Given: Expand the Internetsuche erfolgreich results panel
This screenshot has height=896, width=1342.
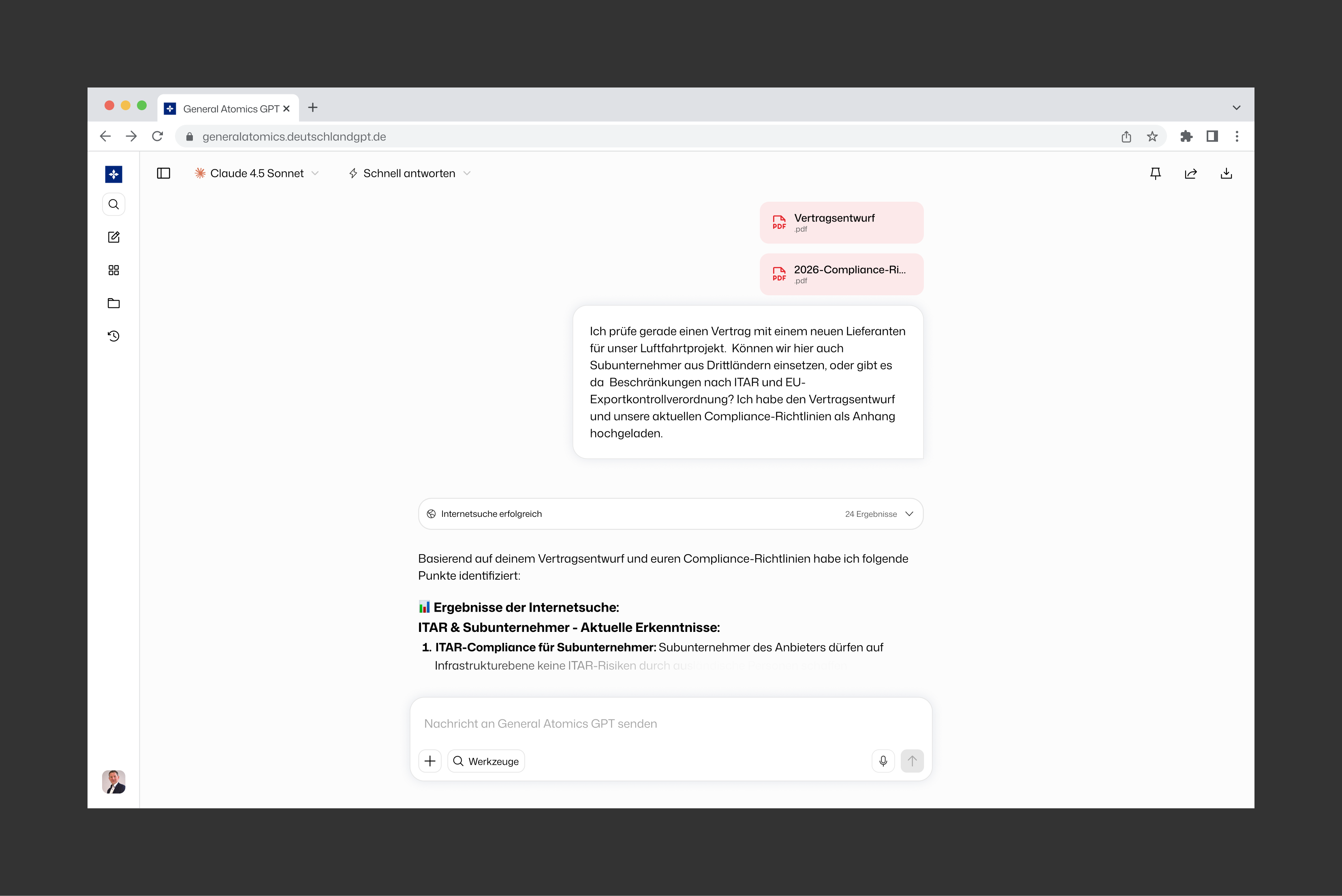Looking at the screenshot, I should pos(671,514).
